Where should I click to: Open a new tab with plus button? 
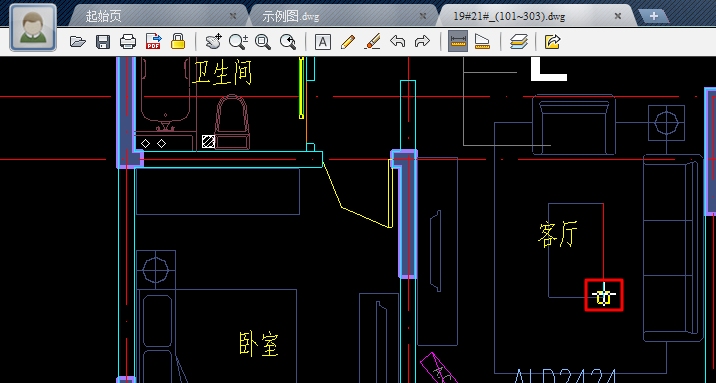click(653, 16)
